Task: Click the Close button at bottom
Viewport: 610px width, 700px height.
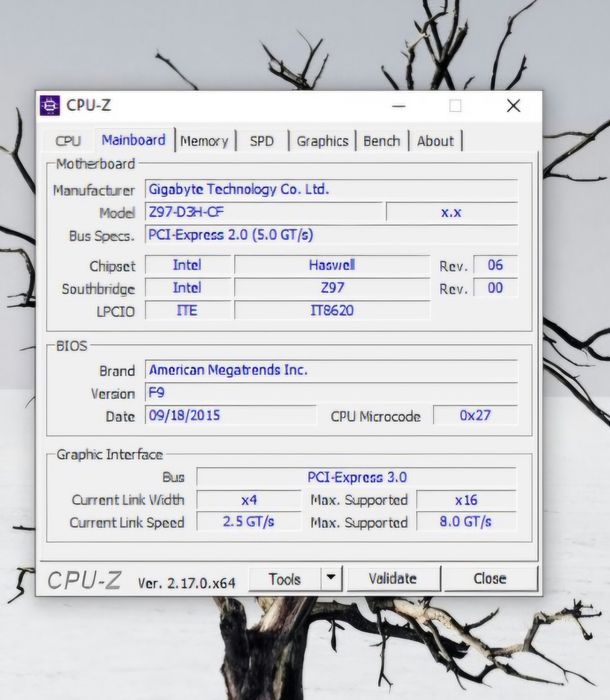Action: 490,579
